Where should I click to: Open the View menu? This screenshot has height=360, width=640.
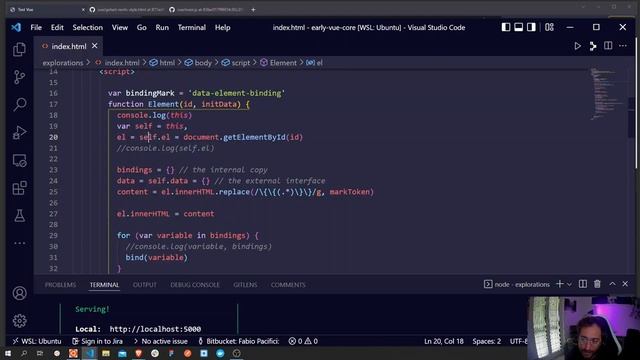(120, 27)
